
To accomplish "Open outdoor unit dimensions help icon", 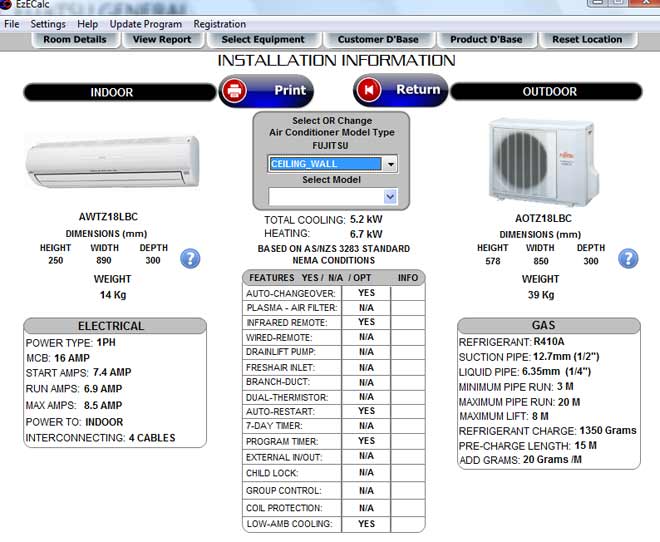I will (x=628, y=259).
